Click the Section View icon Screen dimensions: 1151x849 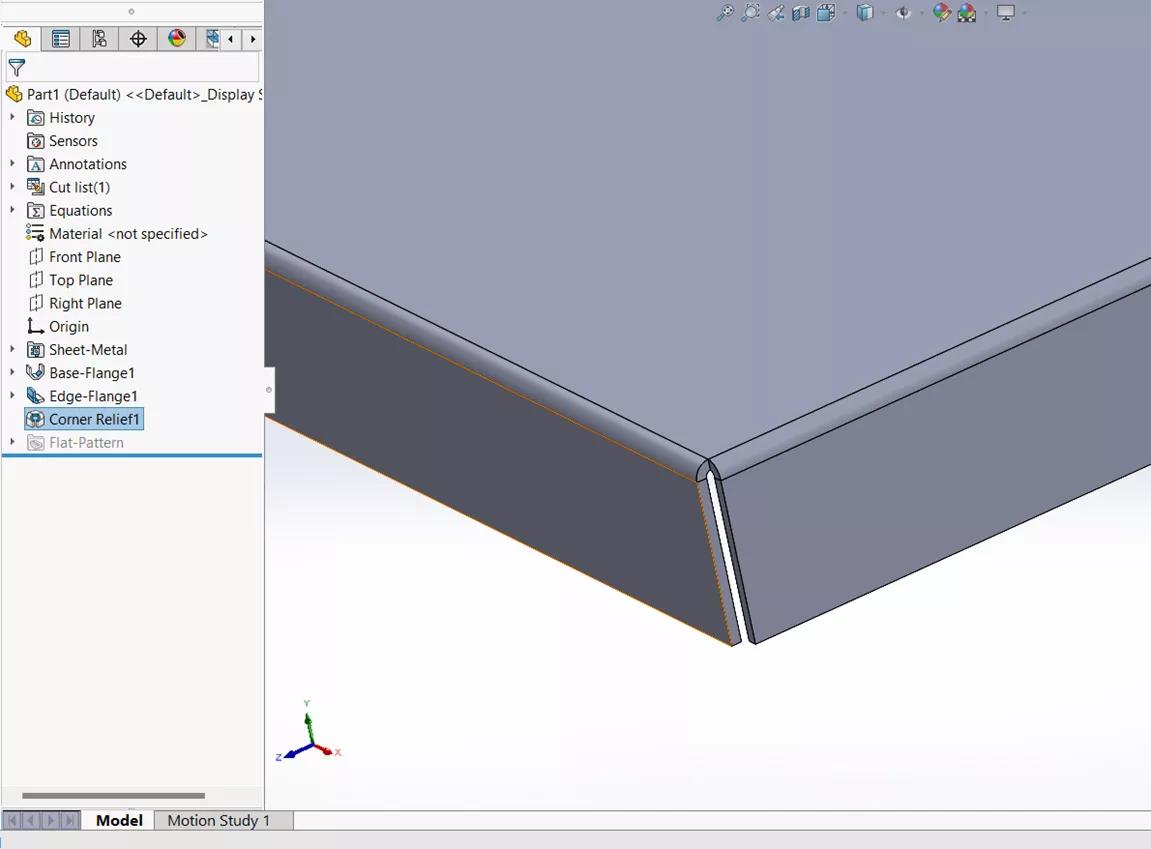801,12
